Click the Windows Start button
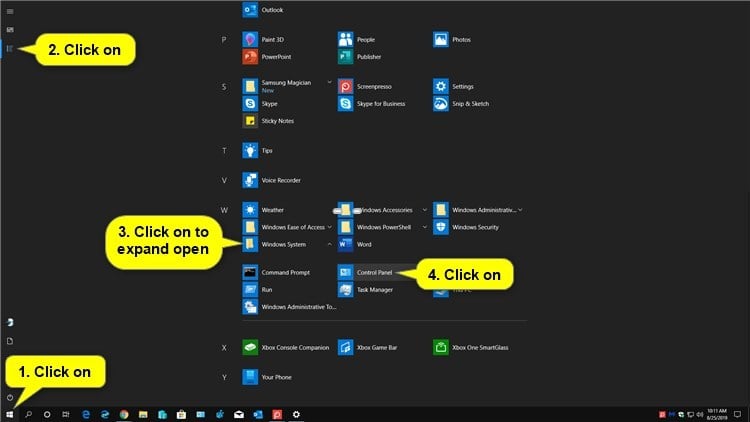750x422 pixels. (x=10, y=414)
